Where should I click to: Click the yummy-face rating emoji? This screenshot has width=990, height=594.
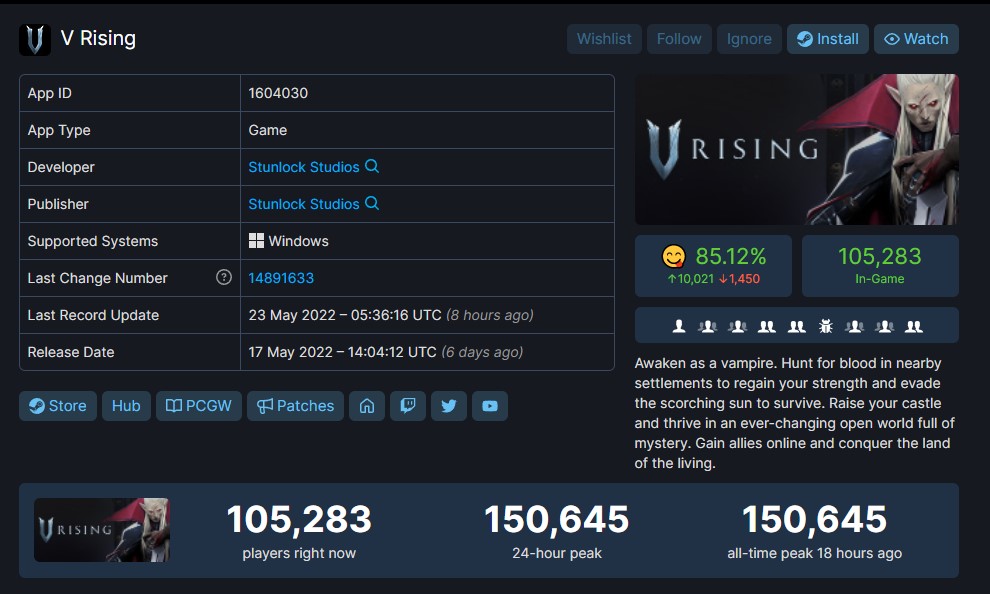tap(674, 256)
